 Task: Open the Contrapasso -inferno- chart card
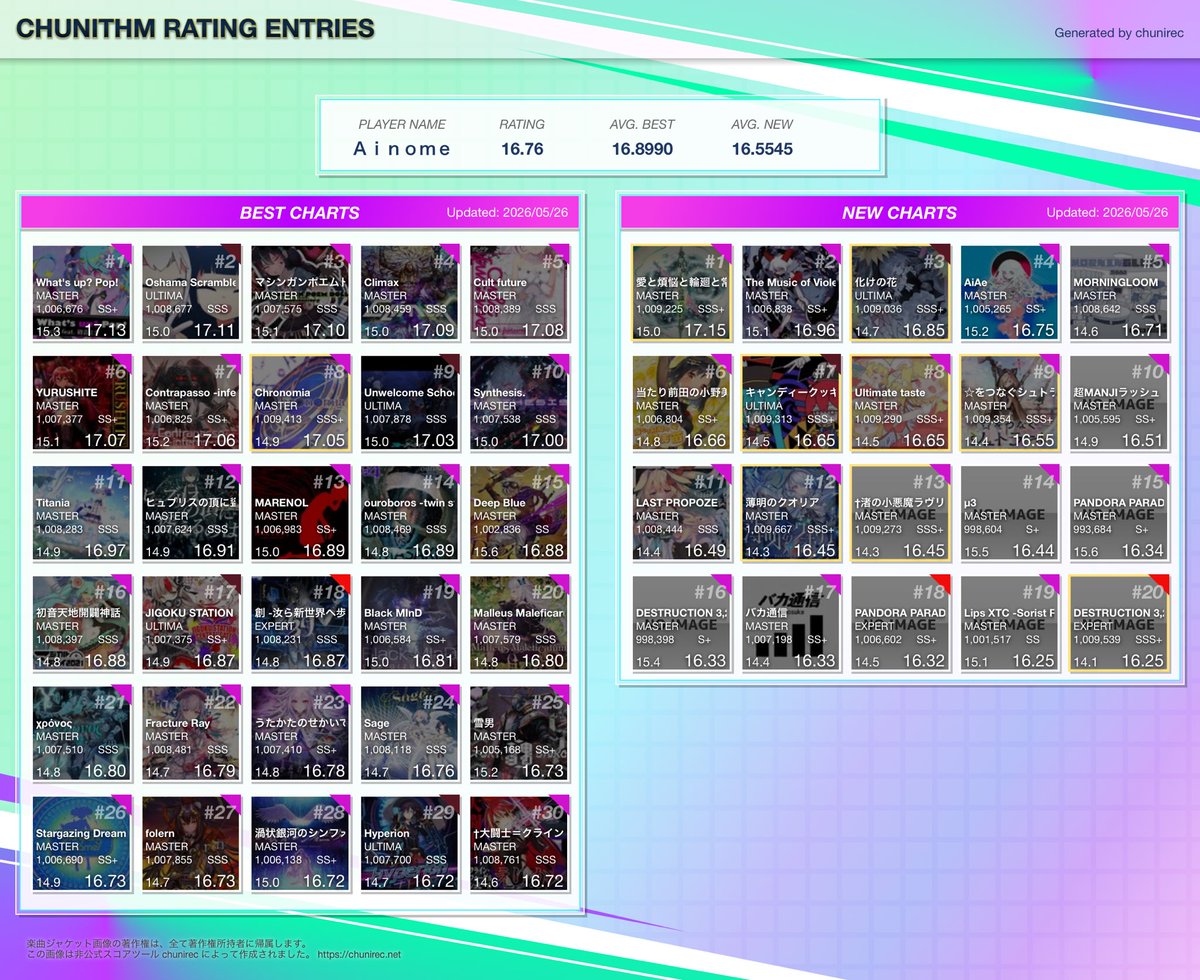click(x=192, y=403)
